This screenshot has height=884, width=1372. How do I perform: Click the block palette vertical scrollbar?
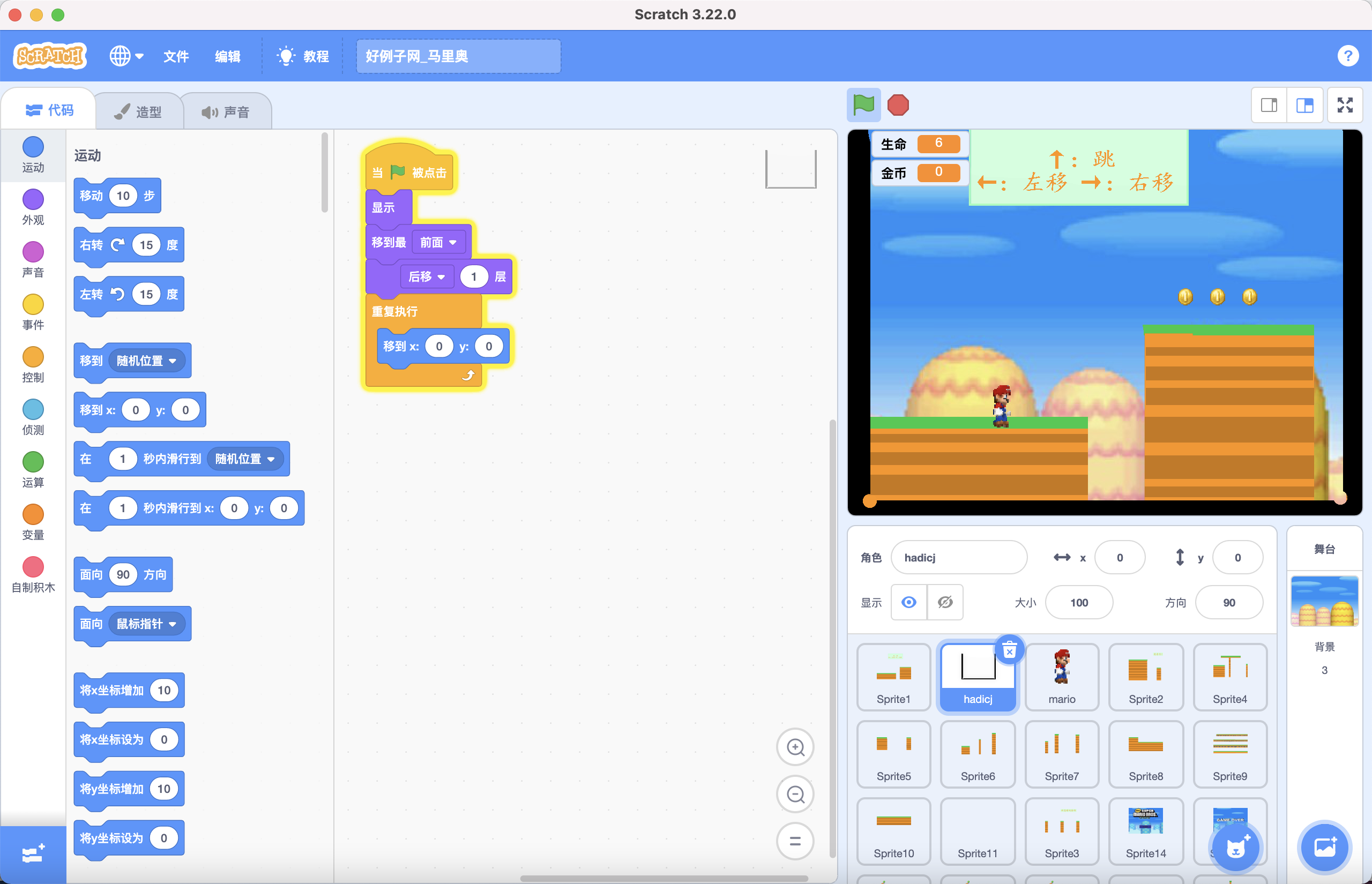[325, 173]
